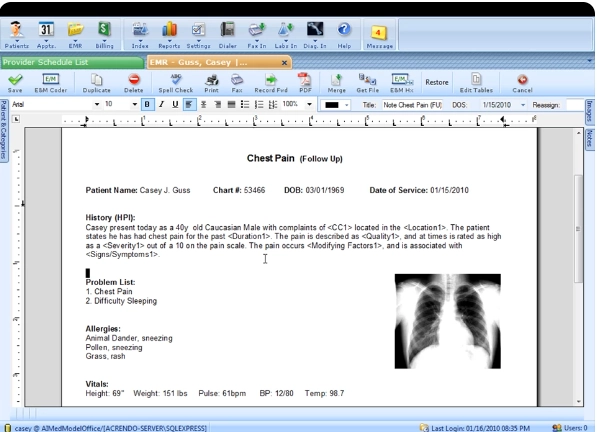Open the Reports chart icon
597x432 pixels.
[169, 34]
